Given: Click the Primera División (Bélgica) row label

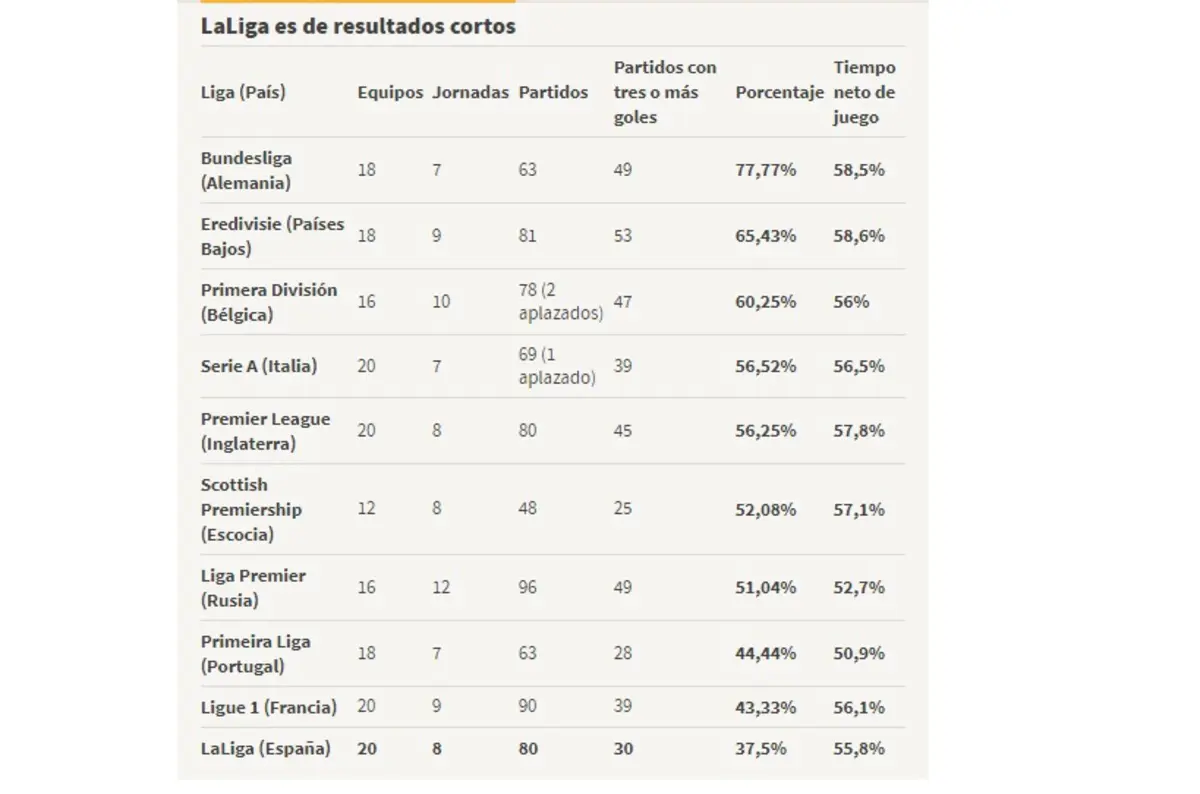Looking at the screenshot, I should point(269,302).
